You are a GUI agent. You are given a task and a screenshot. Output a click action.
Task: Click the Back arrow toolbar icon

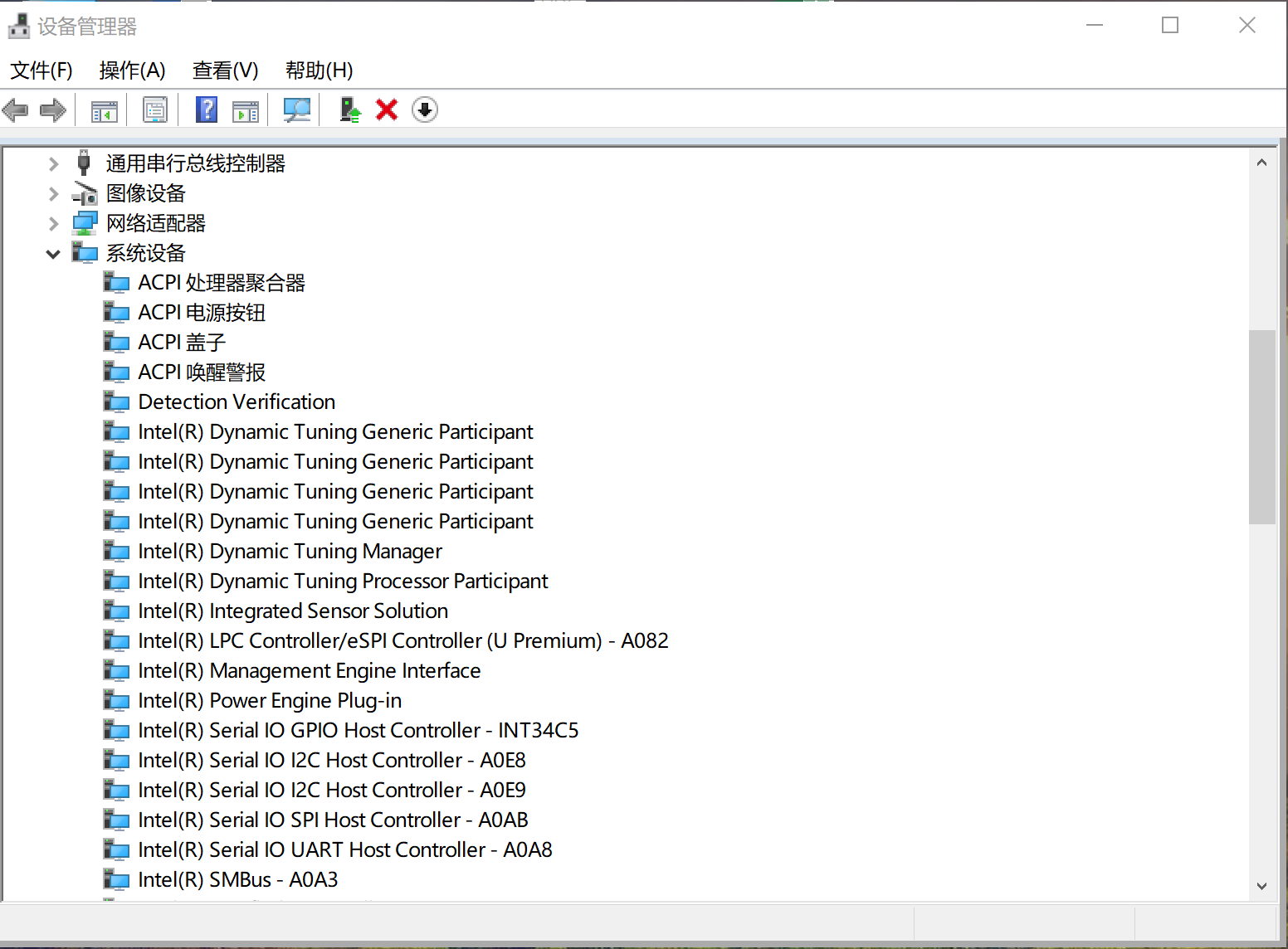click(16, 109)
